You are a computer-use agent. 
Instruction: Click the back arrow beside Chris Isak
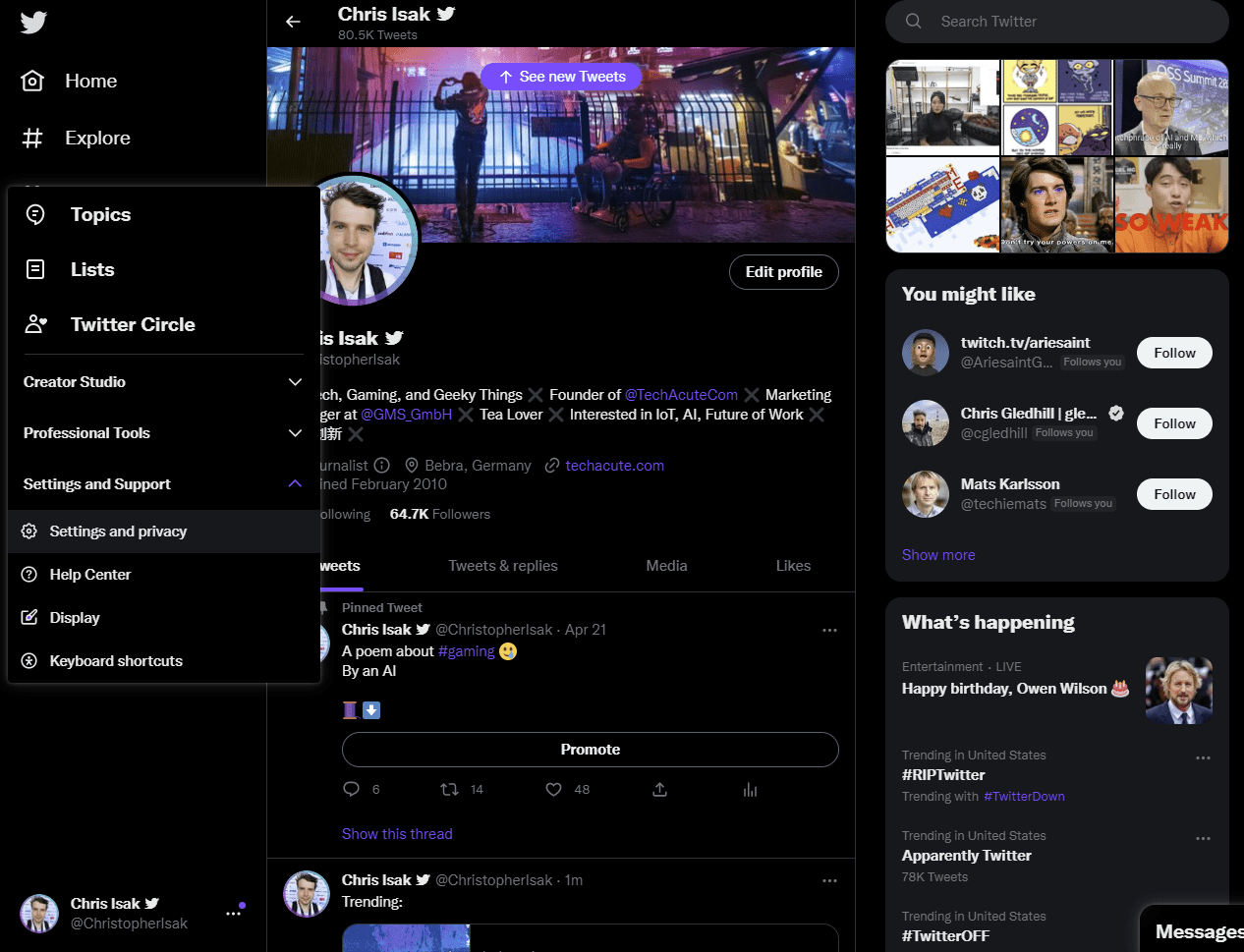pyautogui.click(x=293, y=22)
